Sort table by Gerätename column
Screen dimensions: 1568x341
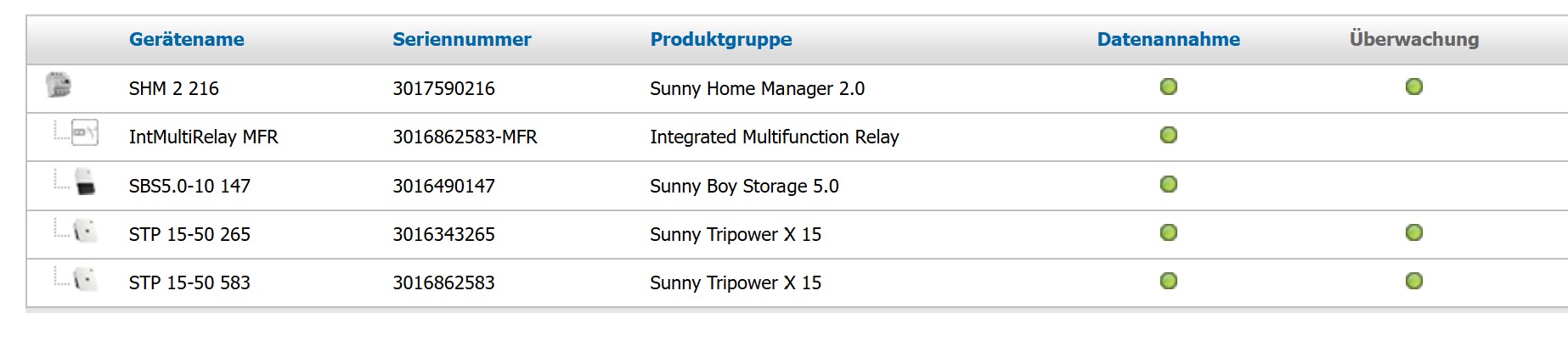[187, 39]
